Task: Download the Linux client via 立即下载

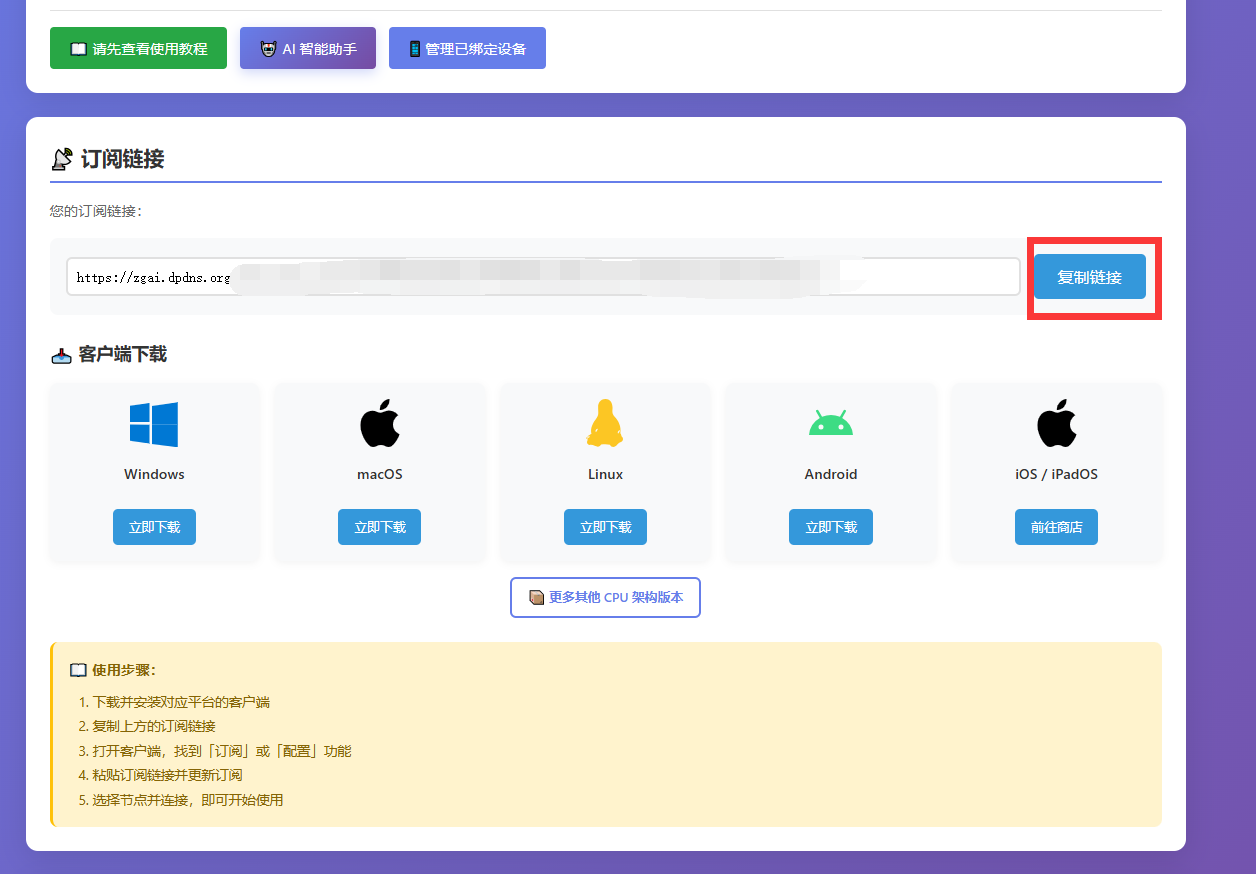Action: coord(605,527)
